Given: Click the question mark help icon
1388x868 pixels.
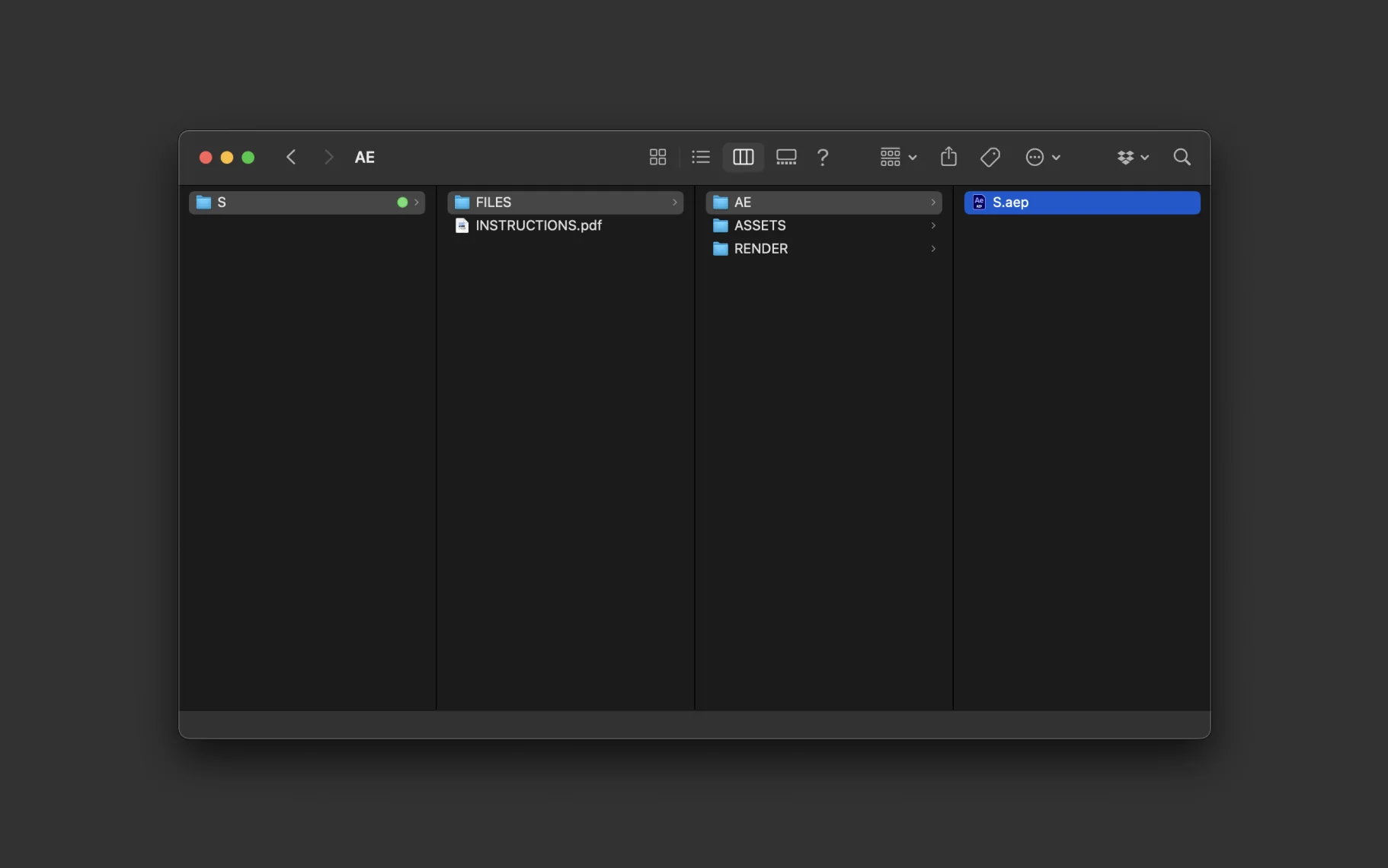Looking at the screenshot, I should [823, 157].
